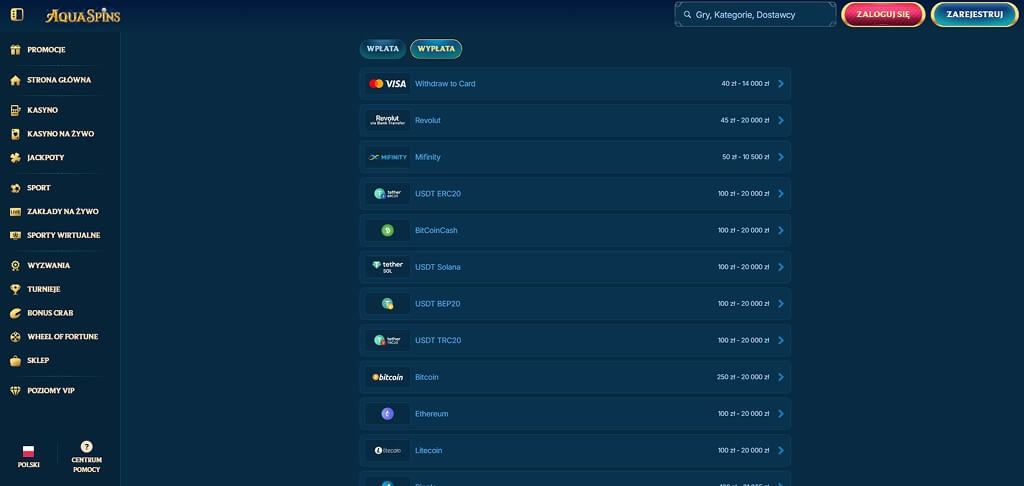Open Promocje gift icon in sidebar
The height and width of the screenshot is (486, 1024).
point(16,50)
